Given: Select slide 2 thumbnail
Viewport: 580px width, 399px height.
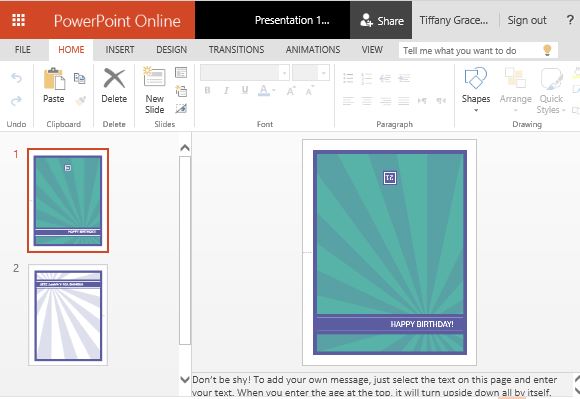Looking at the screenshot, I should 68,315.
